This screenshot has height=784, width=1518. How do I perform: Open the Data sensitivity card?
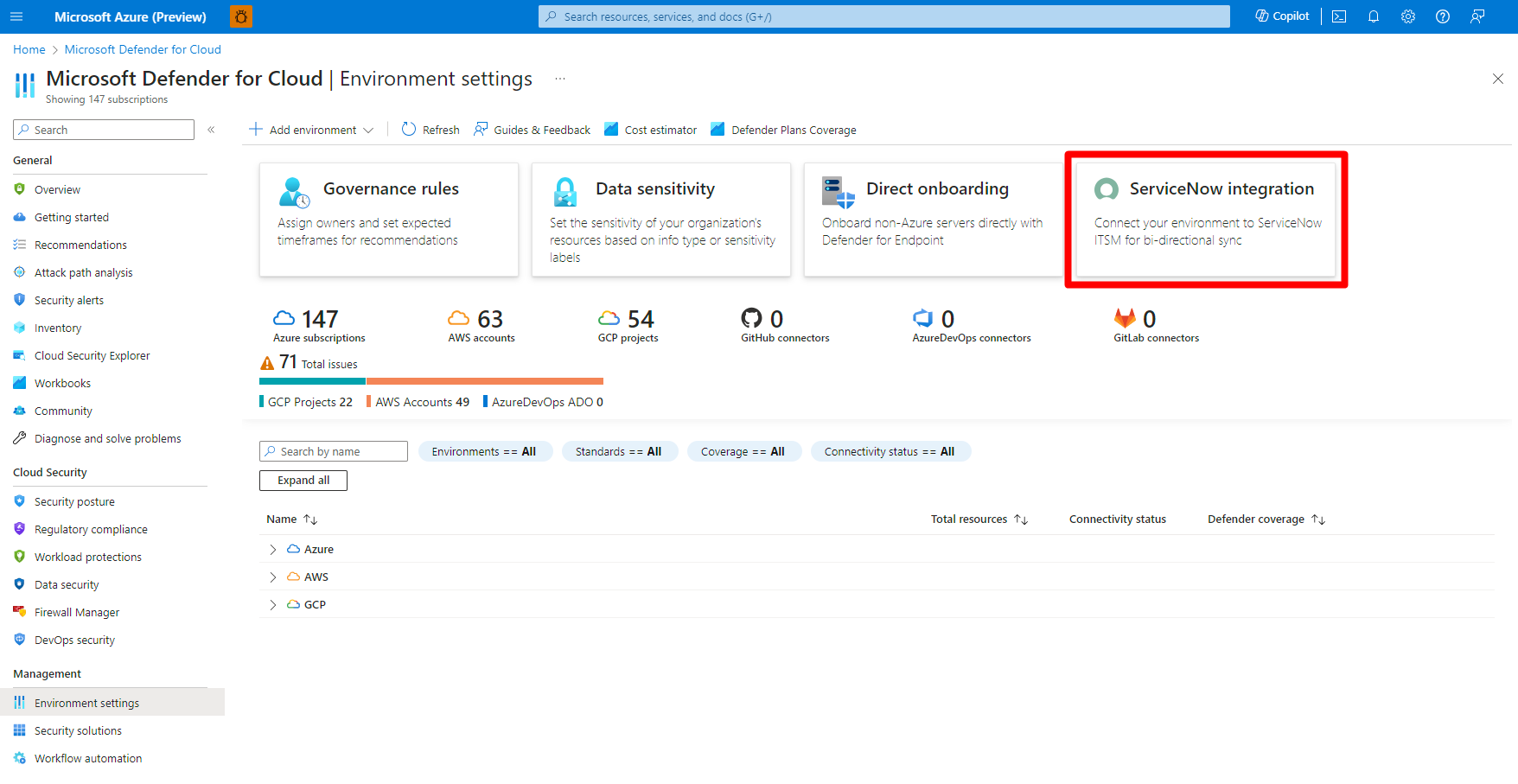(x=661, y=220)
